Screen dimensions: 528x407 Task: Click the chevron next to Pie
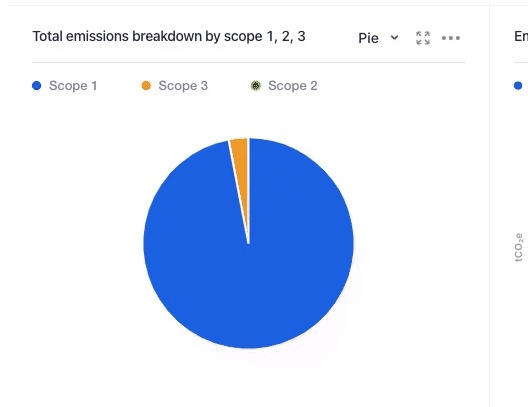coord(394,37)
